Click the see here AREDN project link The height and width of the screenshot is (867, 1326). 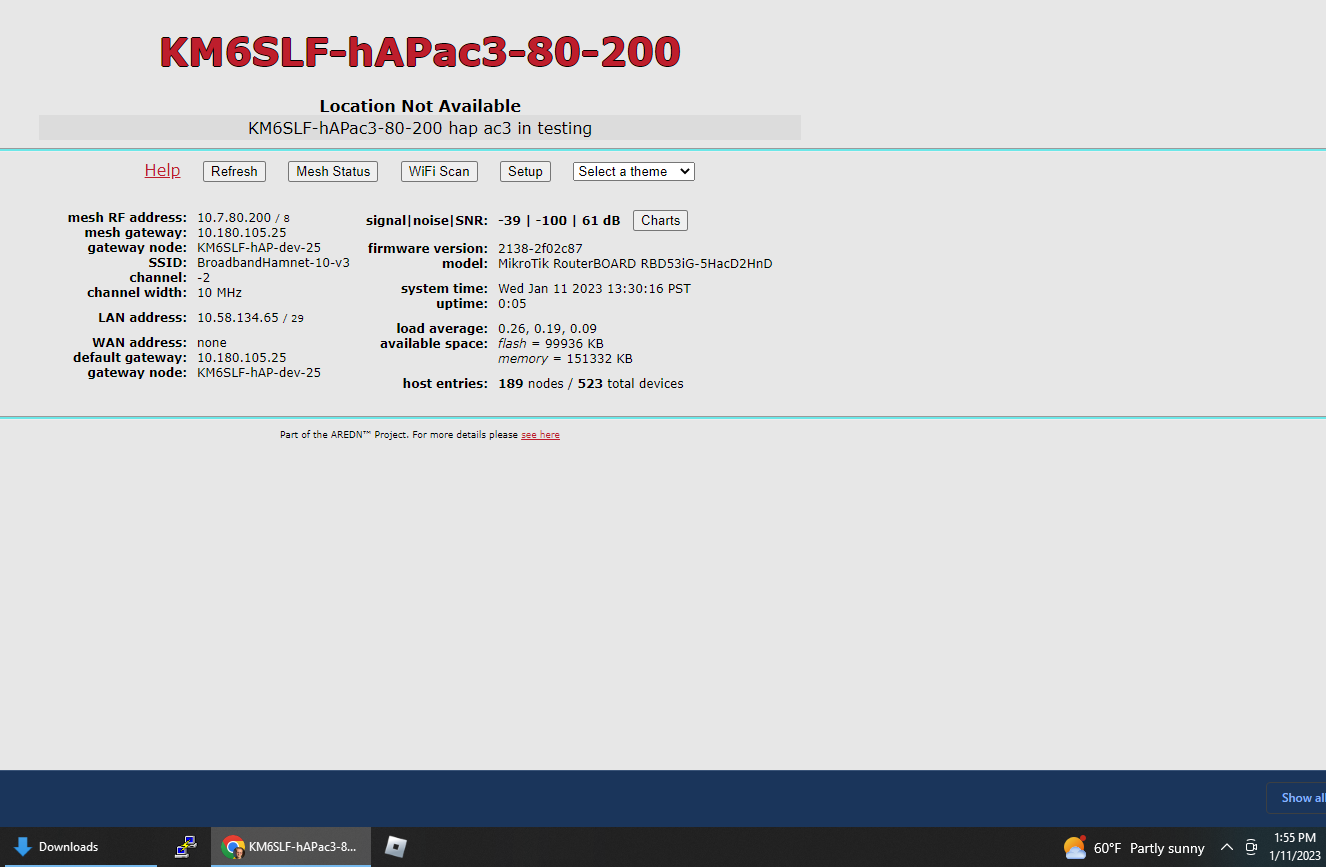(540, 434)
